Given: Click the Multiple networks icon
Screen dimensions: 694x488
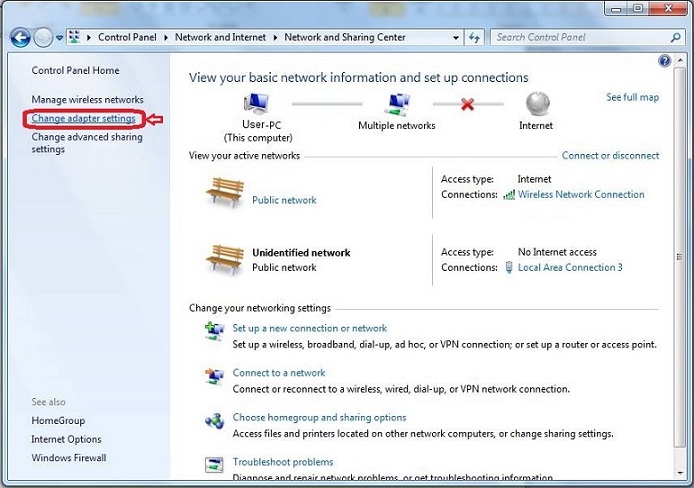Looking at the screenshot, I should (398, 104).
